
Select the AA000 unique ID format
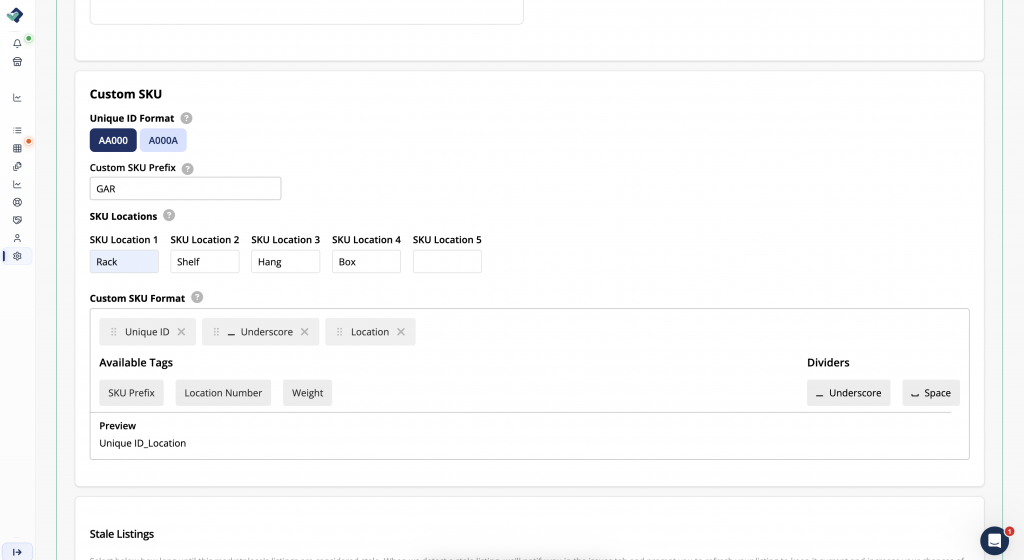point(113,141)
